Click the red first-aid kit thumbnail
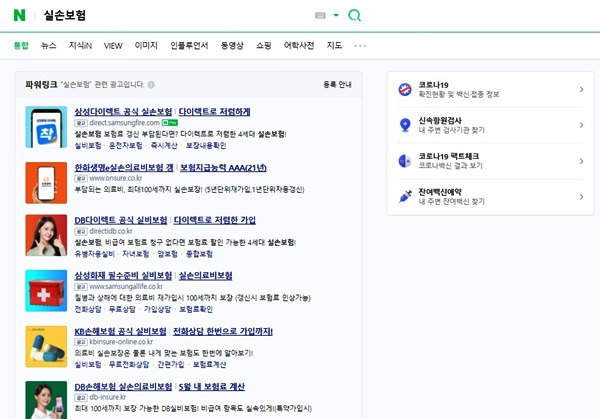Image resolution: width=600 pixels, height=419 pixels. pyautogui.click(x=46, y=291)
